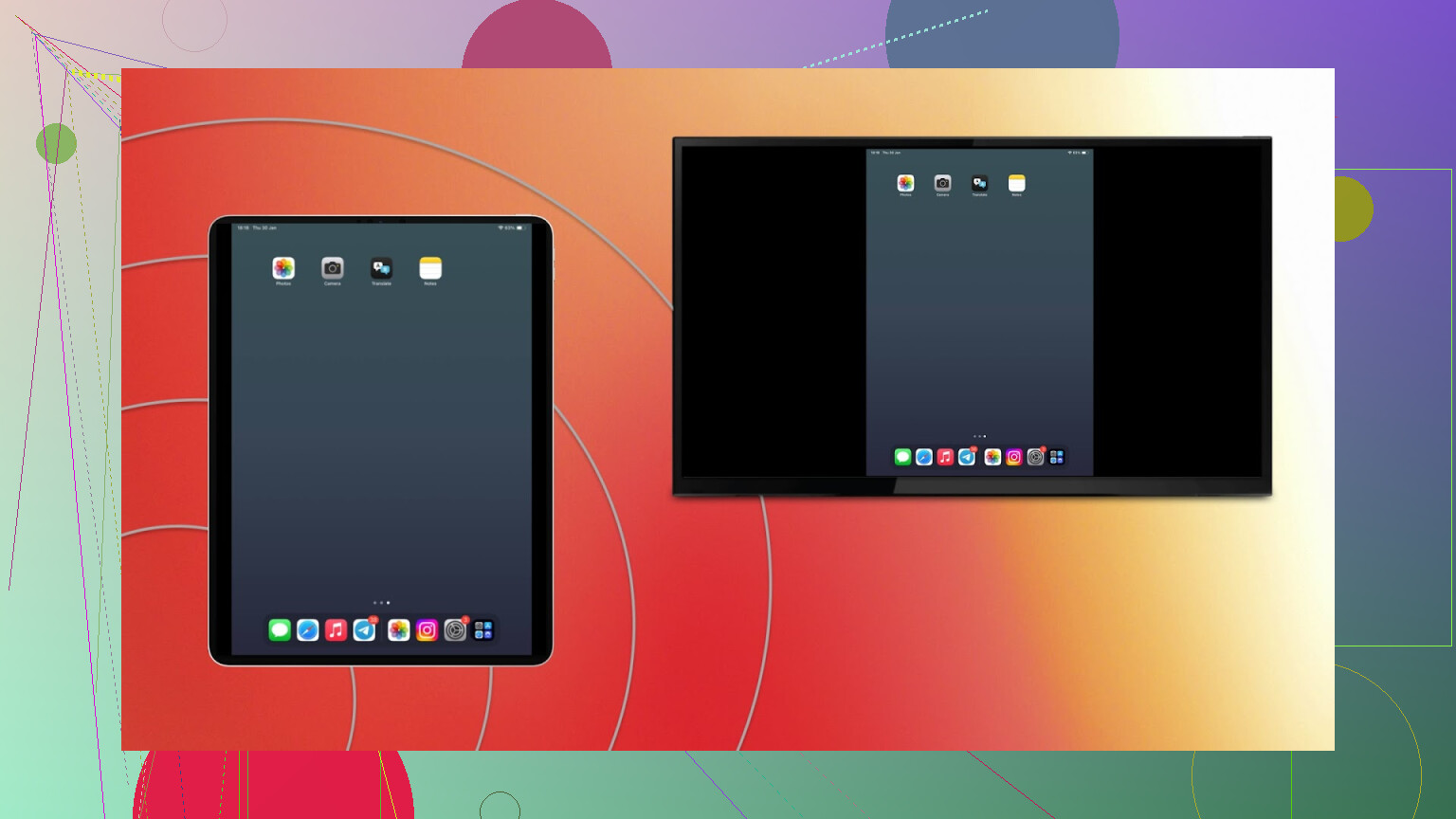Open Camera app on the iPad home screen
Viewport: 1456px width, 819px height.
(332, 268)
